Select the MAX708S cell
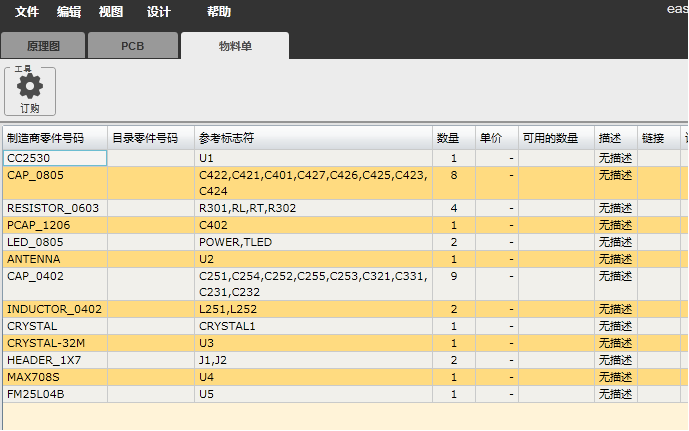The width and height of the screenshot is (689, 431). (55, 377)
